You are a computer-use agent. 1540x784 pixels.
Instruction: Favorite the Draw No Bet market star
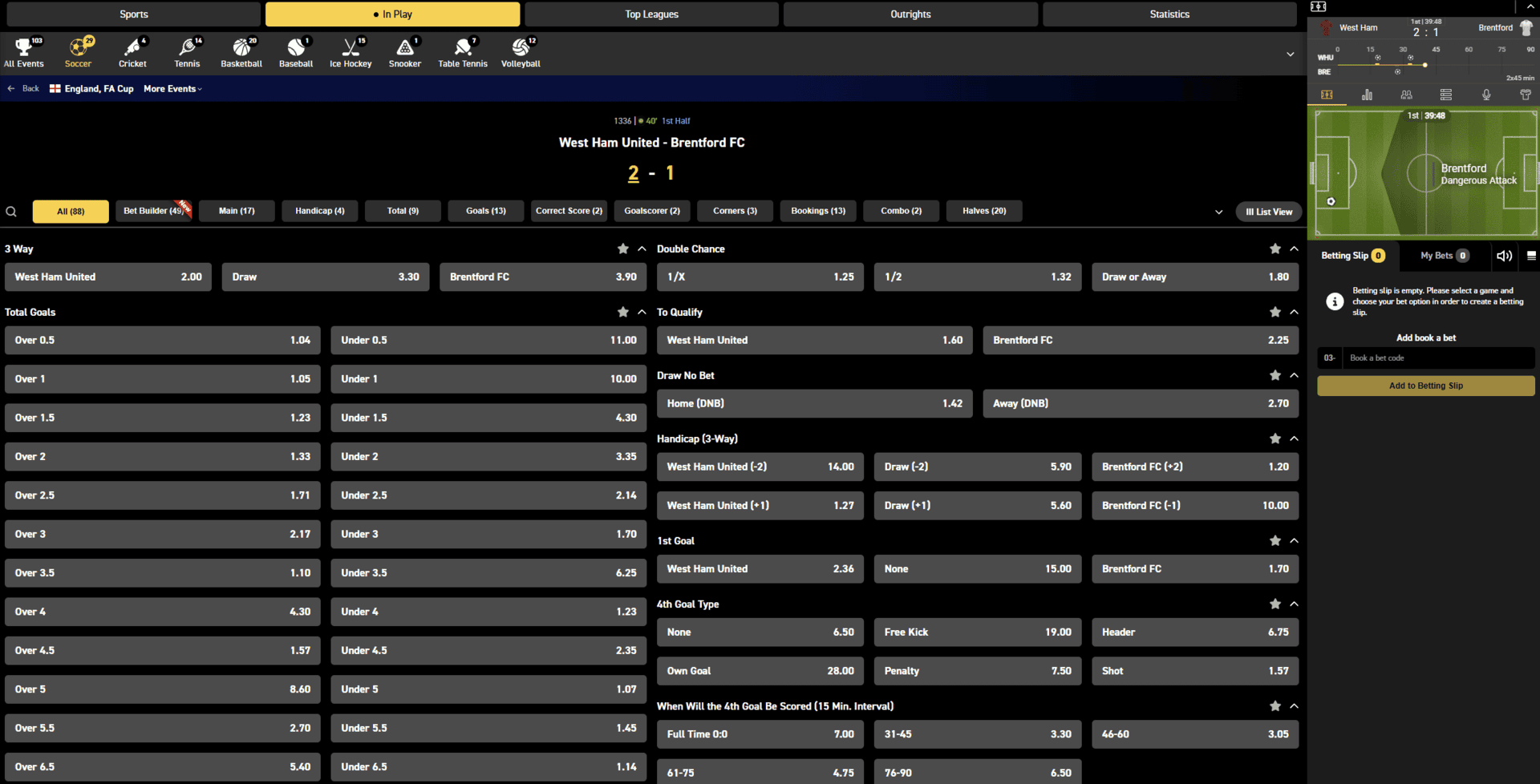1275,375
